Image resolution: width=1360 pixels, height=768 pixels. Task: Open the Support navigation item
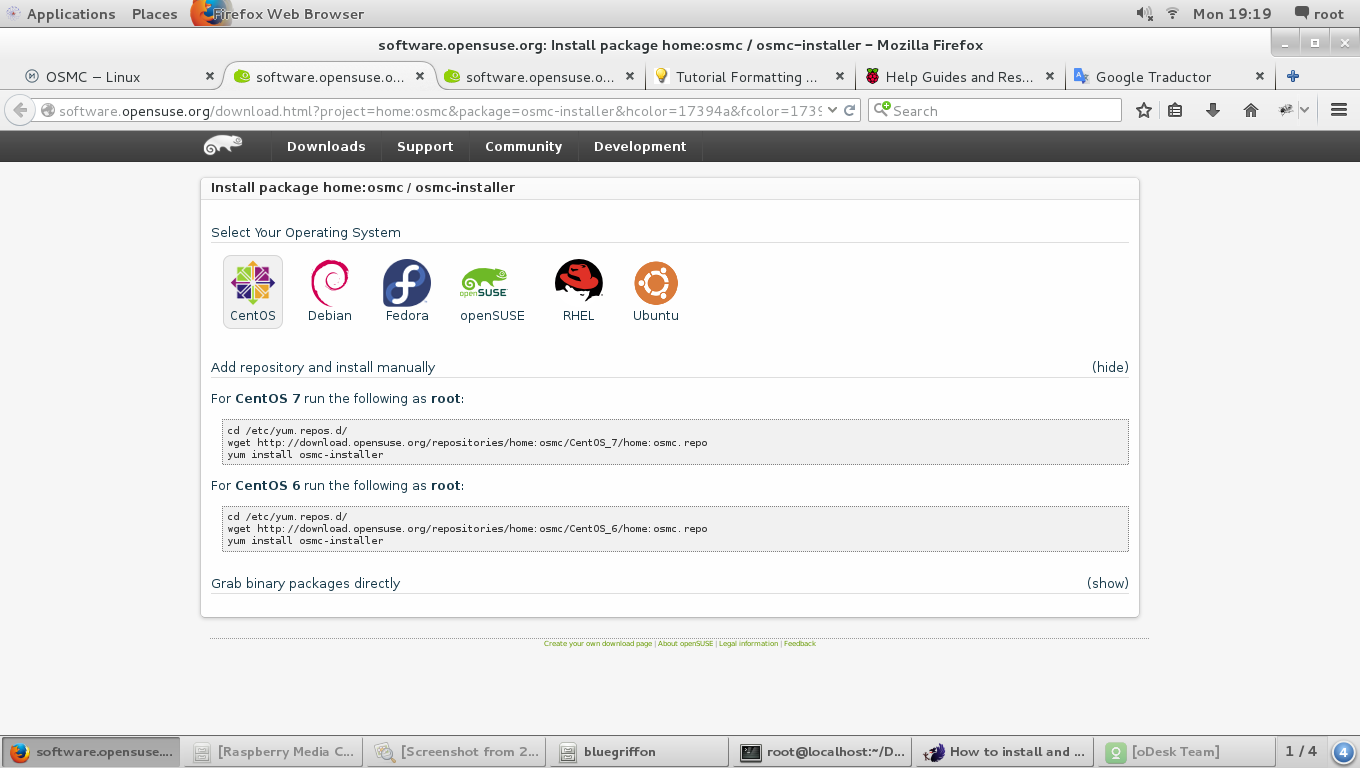tap(425, 146)
